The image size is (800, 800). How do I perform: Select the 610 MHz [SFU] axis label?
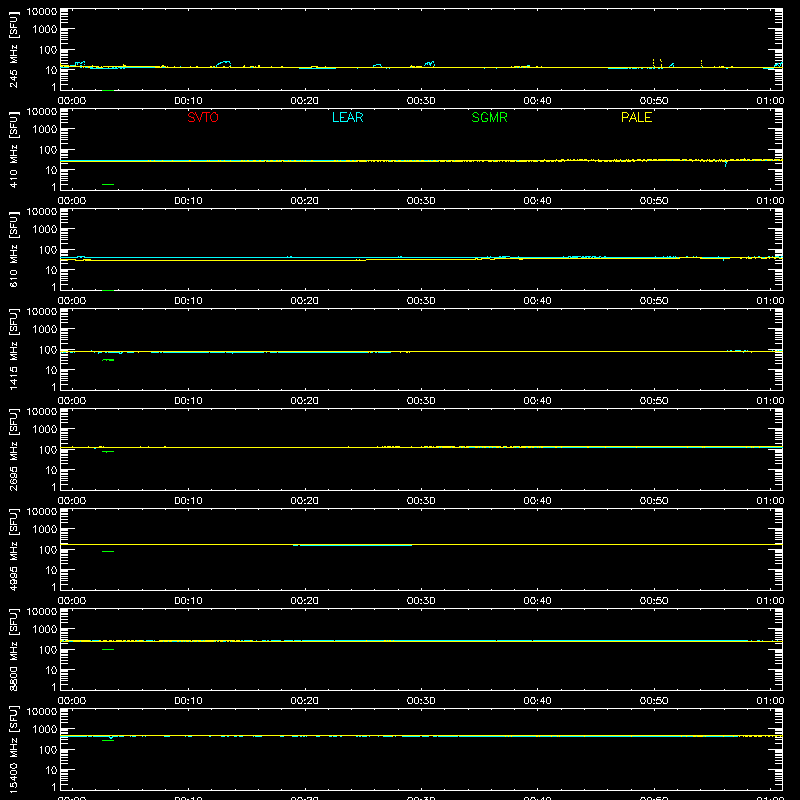13,249
